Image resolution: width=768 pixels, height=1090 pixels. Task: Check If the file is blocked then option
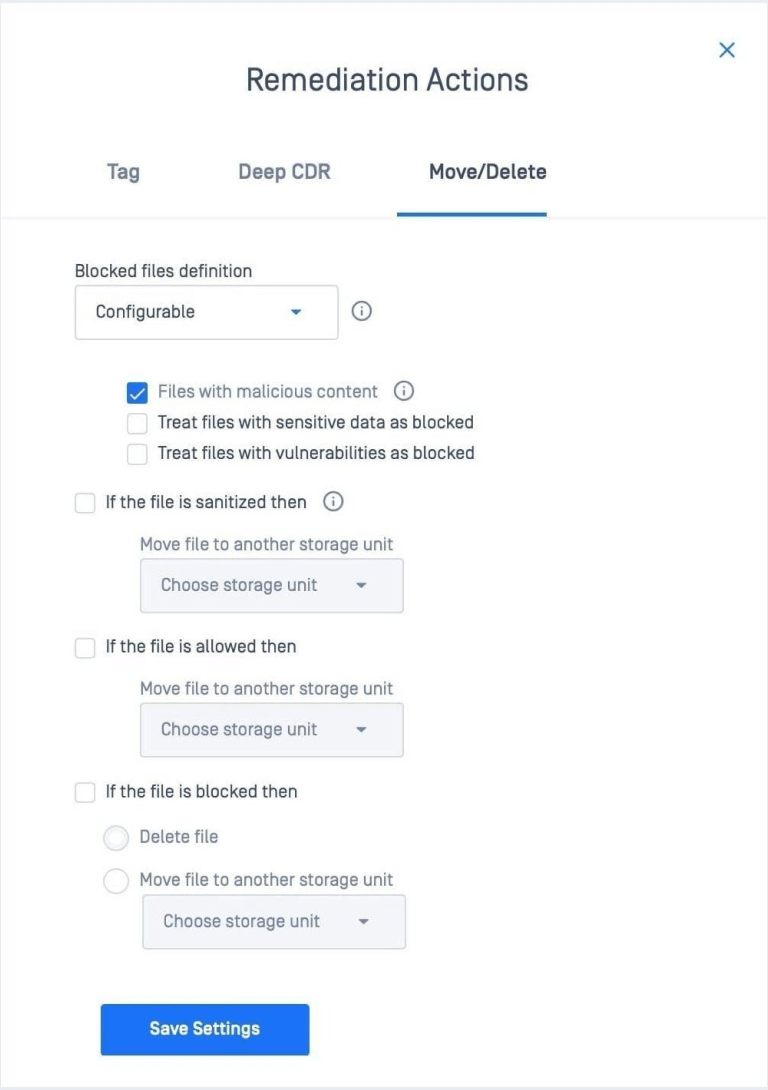pyautogui.click(x=85, y=792)
